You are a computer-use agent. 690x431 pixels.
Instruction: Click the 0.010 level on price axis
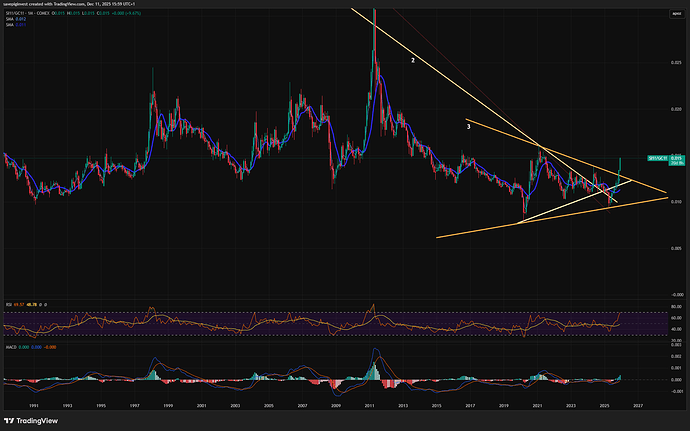[x=676, y=202]
